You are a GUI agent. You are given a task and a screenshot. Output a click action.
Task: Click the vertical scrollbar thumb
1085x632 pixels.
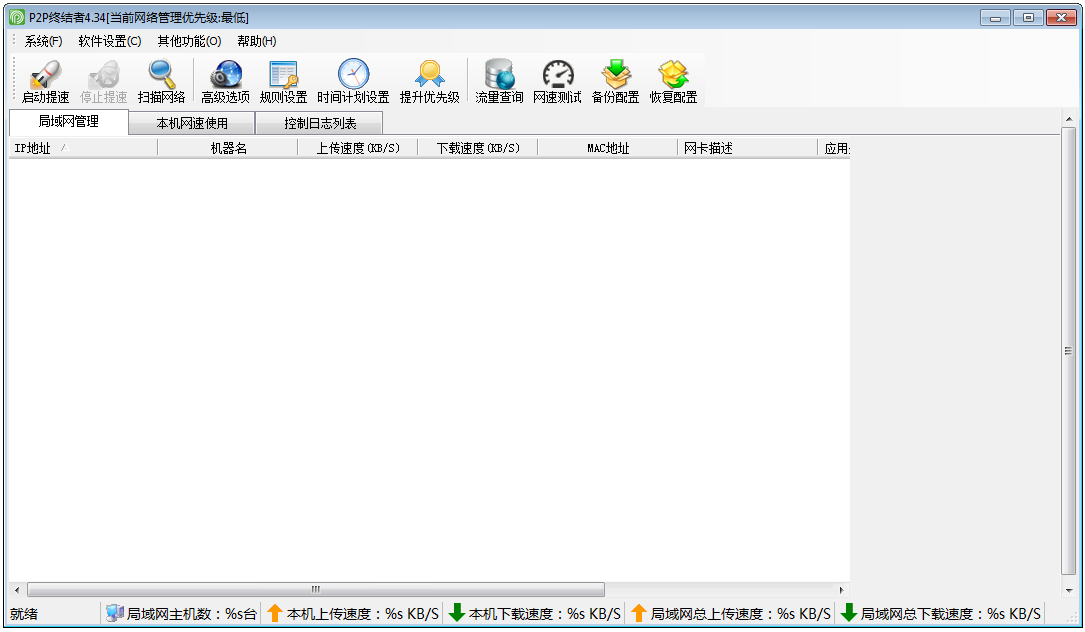tap(1069, 351)
